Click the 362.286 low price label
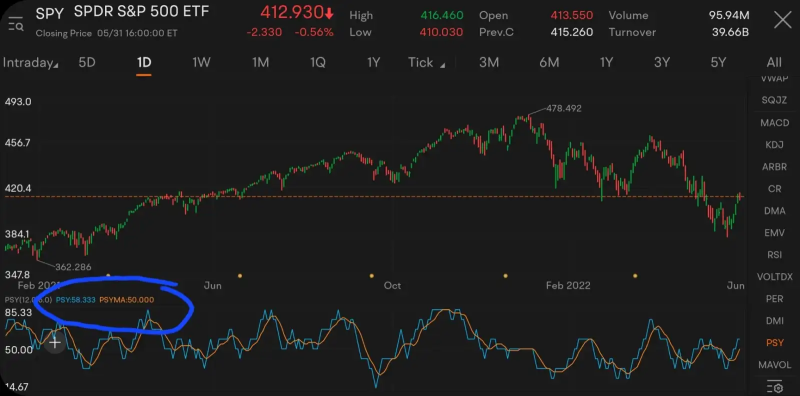The width and height of the screenshot is (800, 396). point(73,267)
